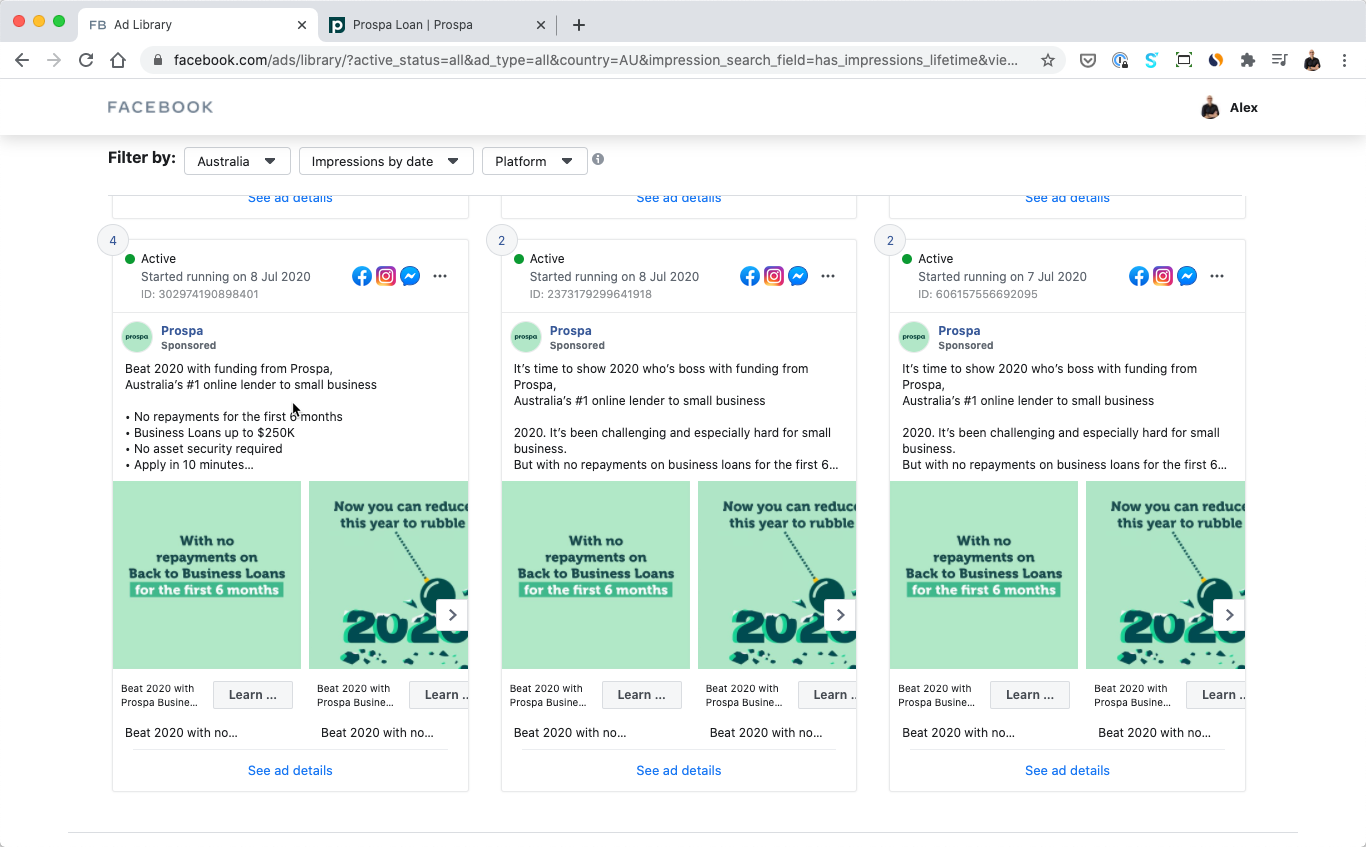1366x847 pixels.
Task: Advance carousel arrow on ad started 8 Jul, ID 3029
Action: coord(452,615)
